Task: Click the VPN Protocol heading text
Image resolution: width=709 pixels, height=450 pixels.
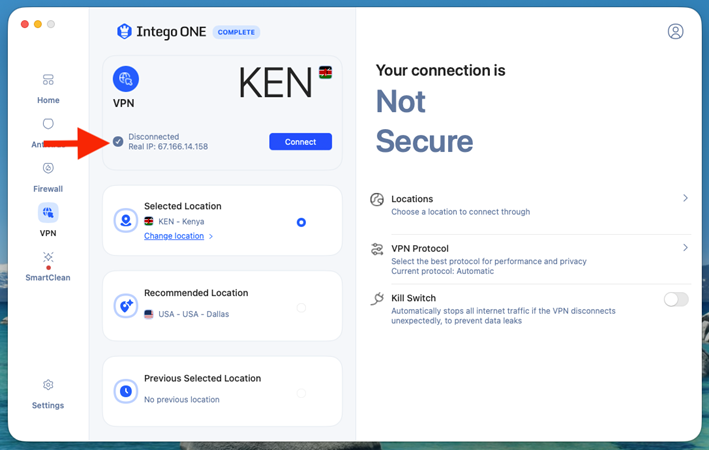Action: 420,248
